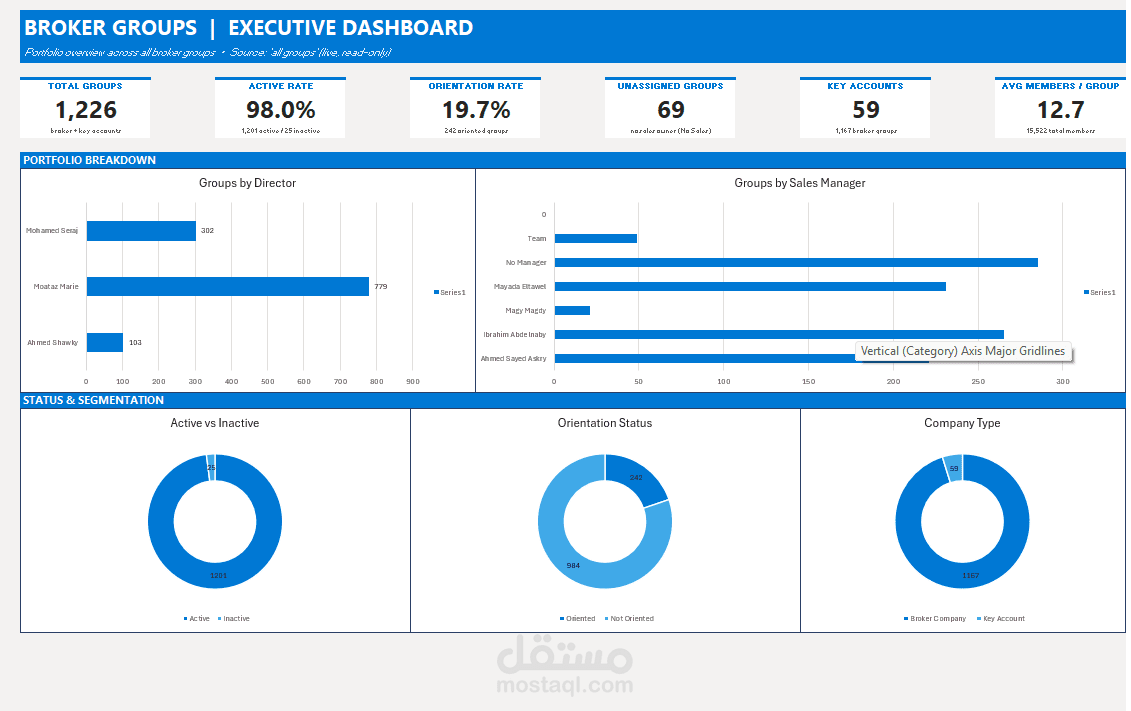Click the "1,167 broker groups" caption
1131x711 pixels.
(866, 131)
